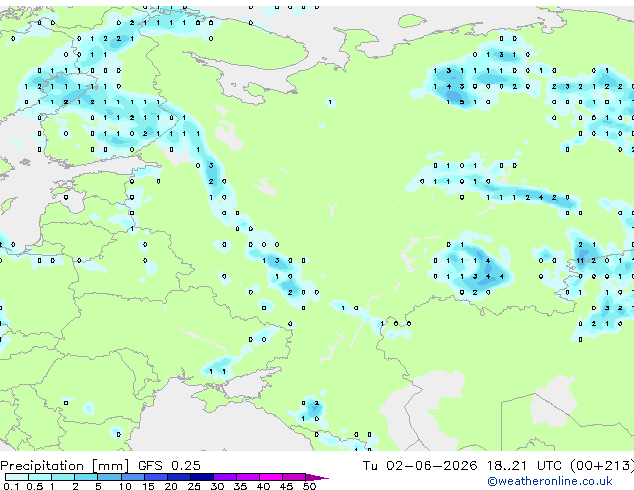Click the 25–30 mm navy legend swatch
This screenshot has height=490, width=634.
(x=201, y=477)
